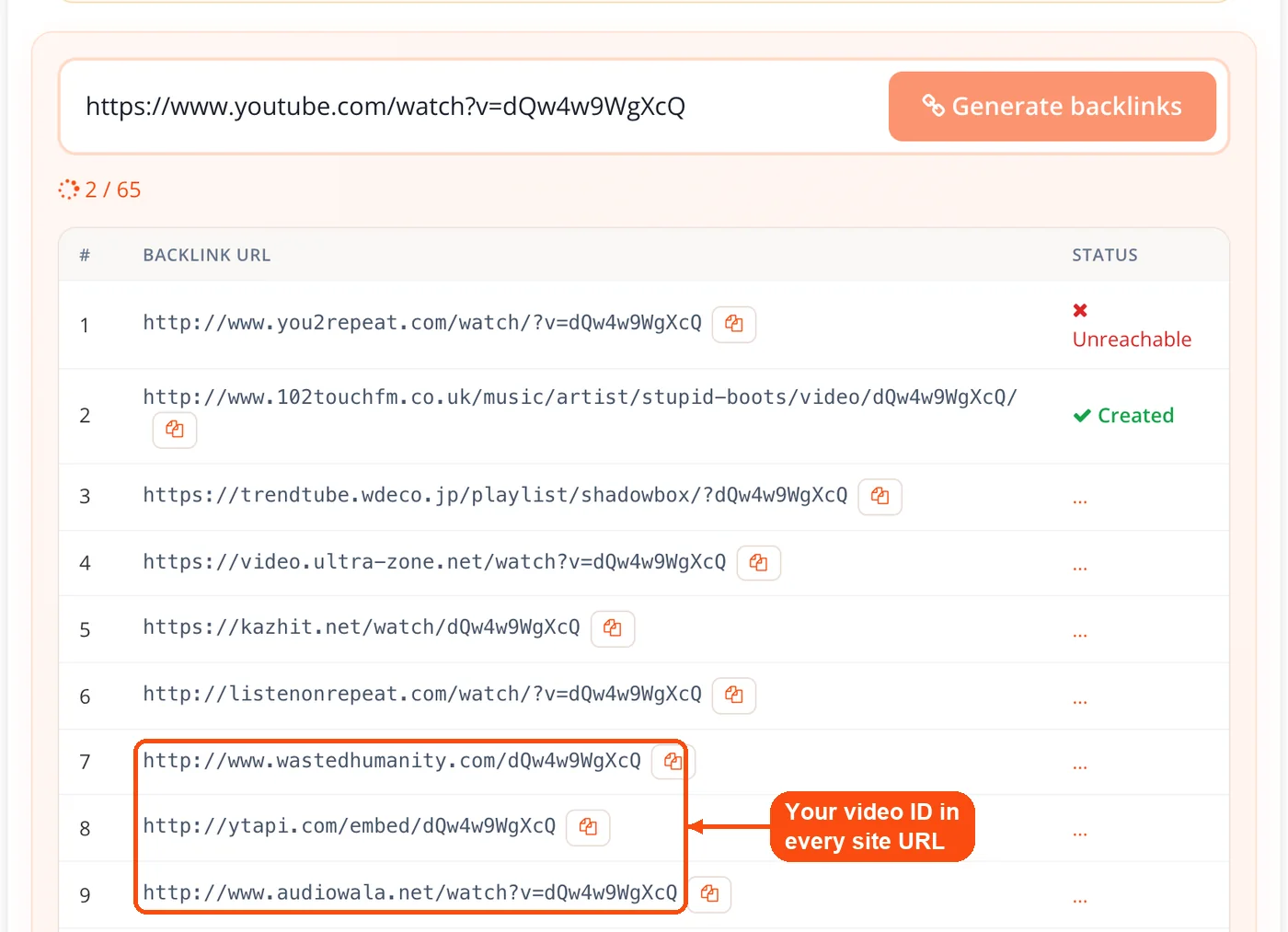Copy the trendtube.wdeco.jp backlink URL
Viewport: 1288px width, 932px height.
880,496
